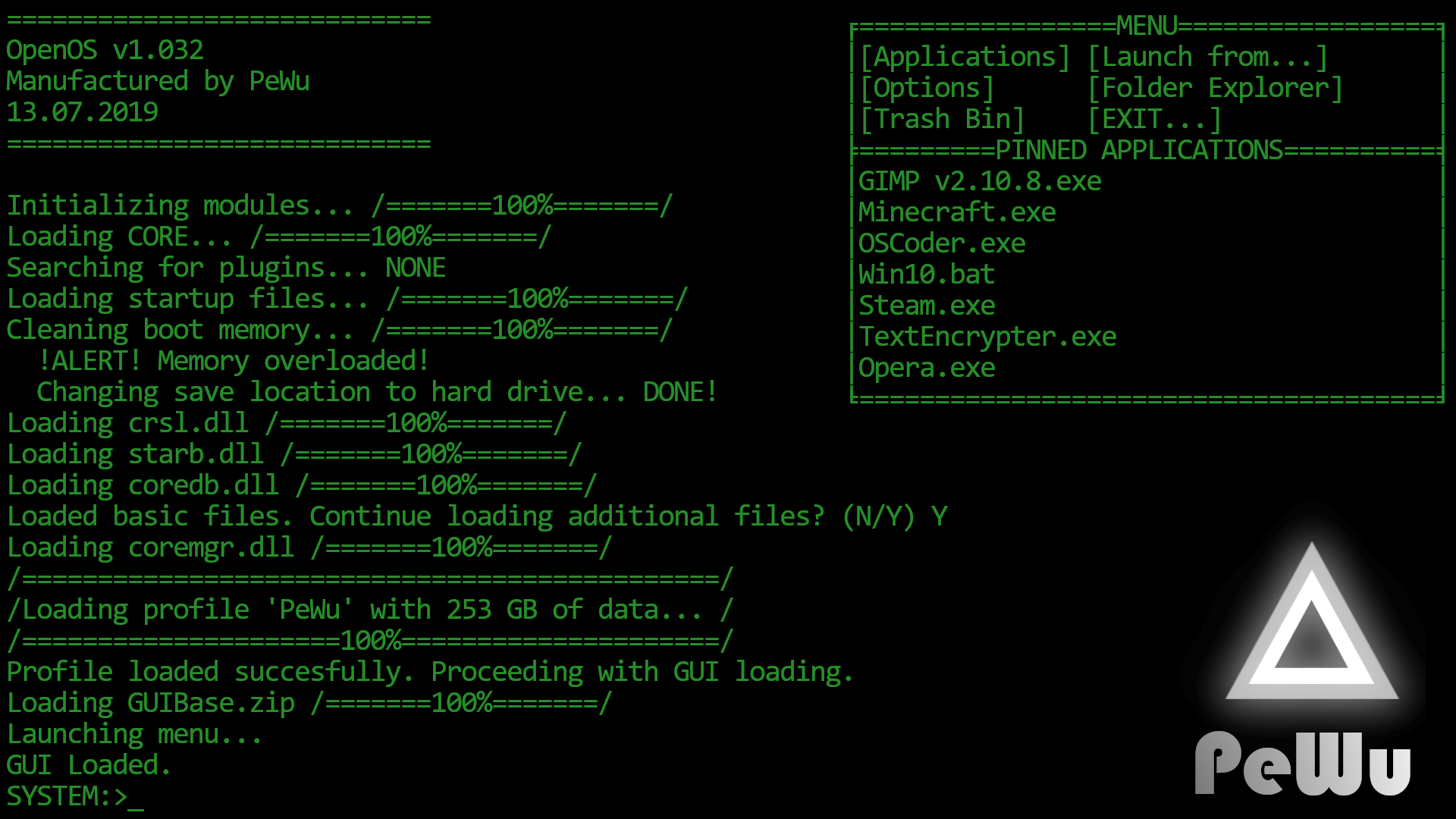The width and height of the screenshot is (1456, 819).
Task: Launch pinned Steam.exe
Action: 927,306
